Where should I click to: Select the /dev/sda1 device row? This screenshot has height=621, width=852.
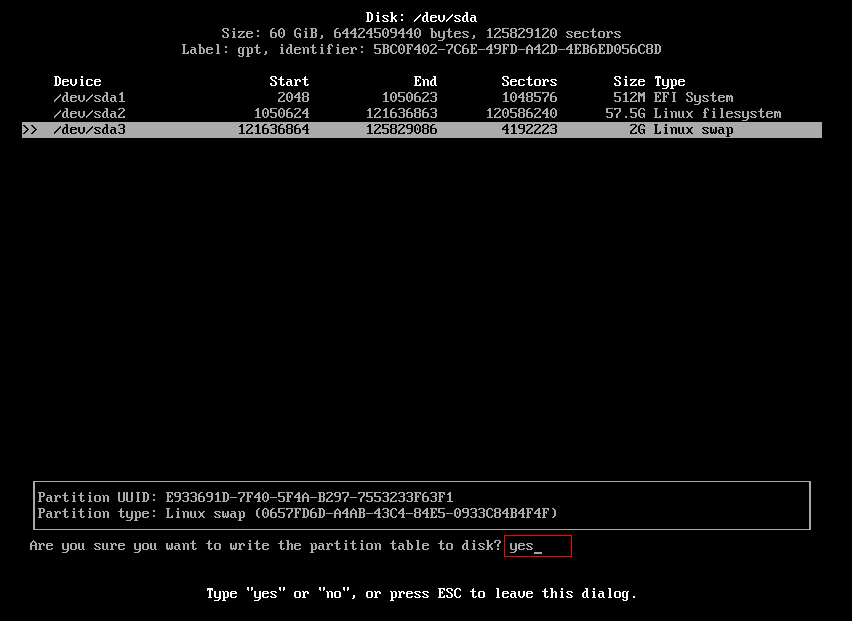422,98
